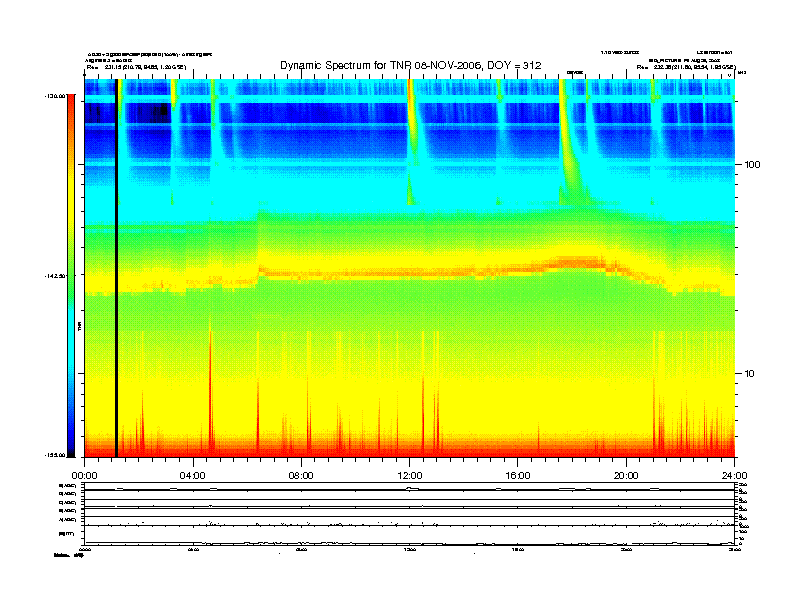The height and width of the screenshot is (612, 792).
Task: Click the black vertical data gap line
Action: (x=116, y=268)
